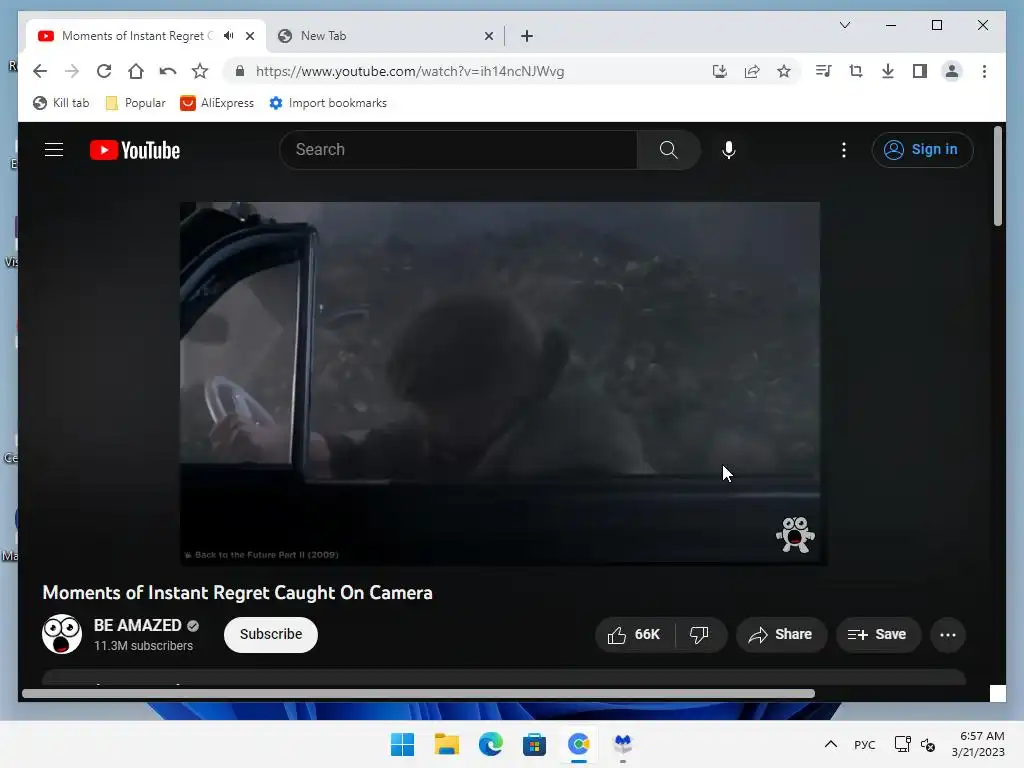Click the crop screenshot toolbar icon
This screenshot has width=1024, height=768.
tap(856, 71)
